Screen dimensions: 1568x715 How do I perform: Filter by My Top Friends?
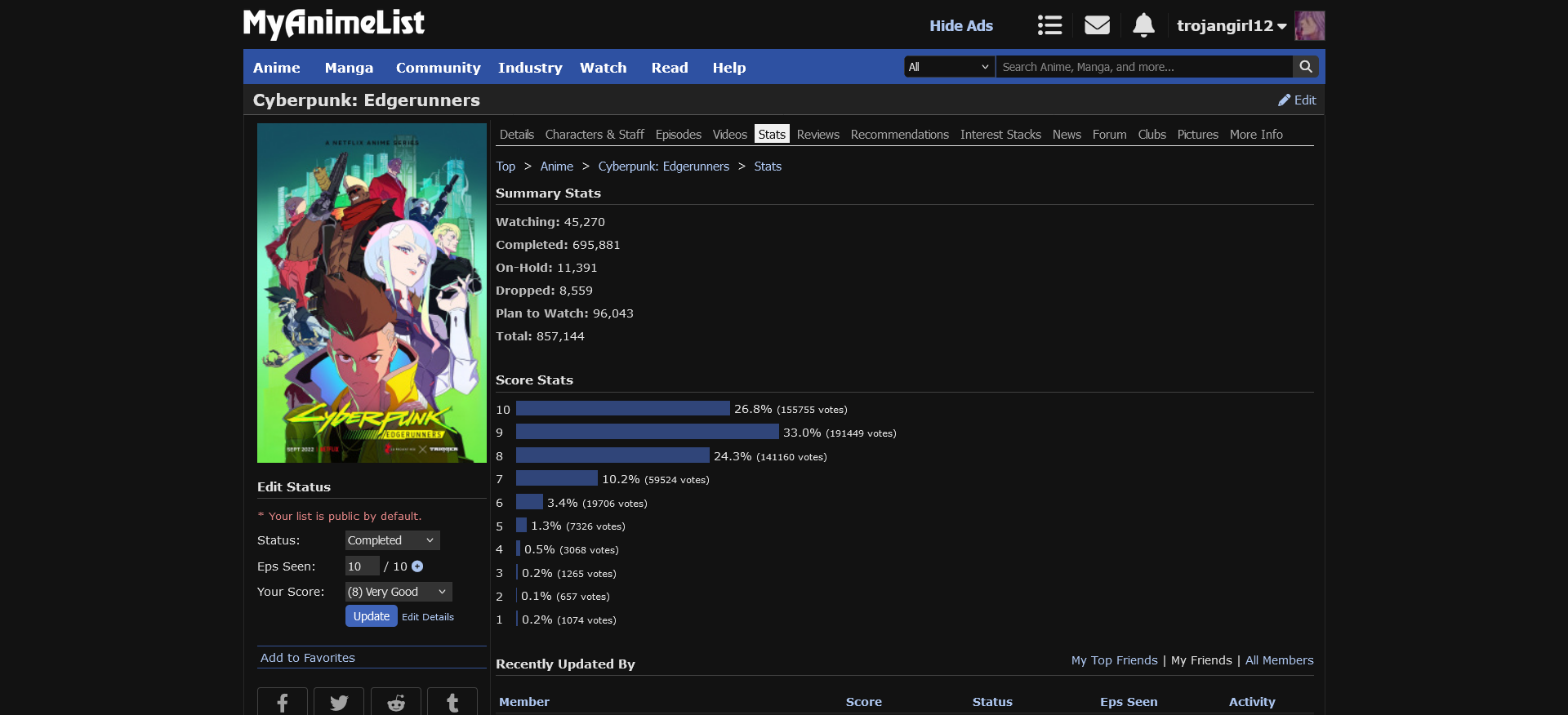(x=1115, y=660)
